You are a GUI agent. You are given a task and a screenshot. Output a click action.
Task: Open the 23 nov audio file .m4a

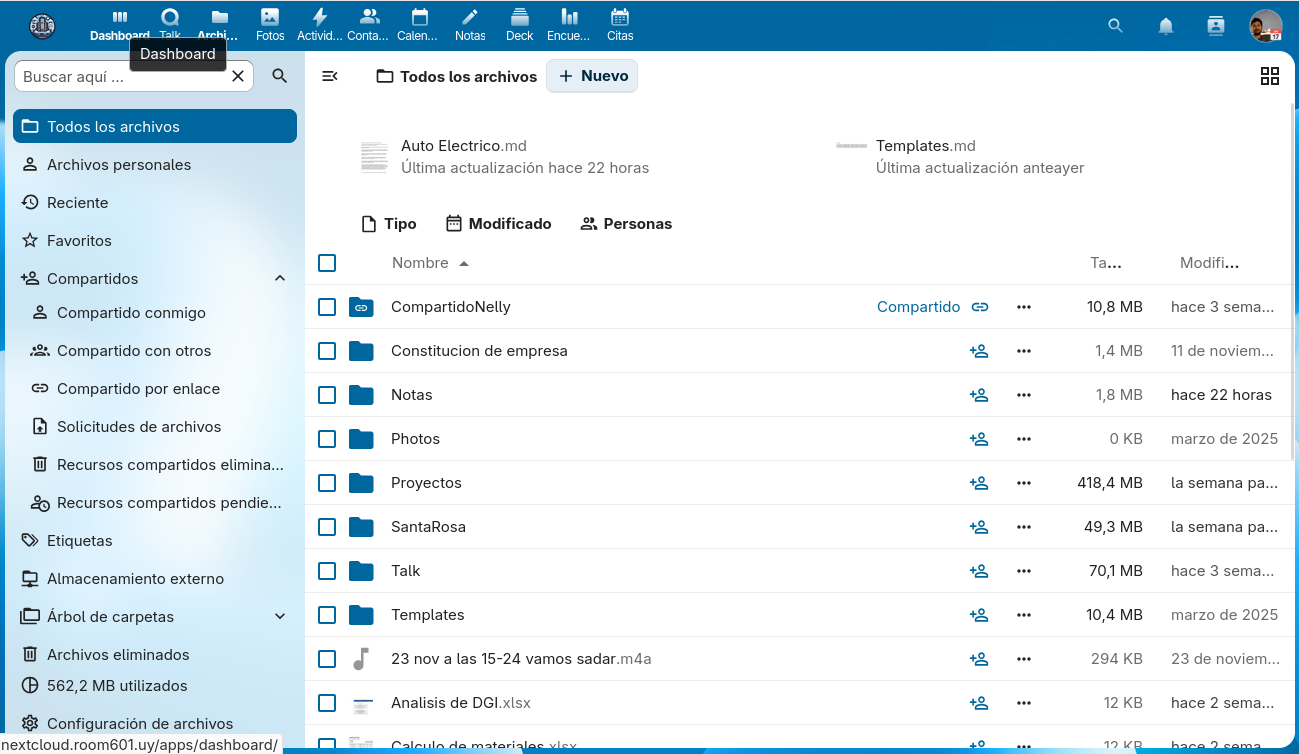(x=521, y=659)
